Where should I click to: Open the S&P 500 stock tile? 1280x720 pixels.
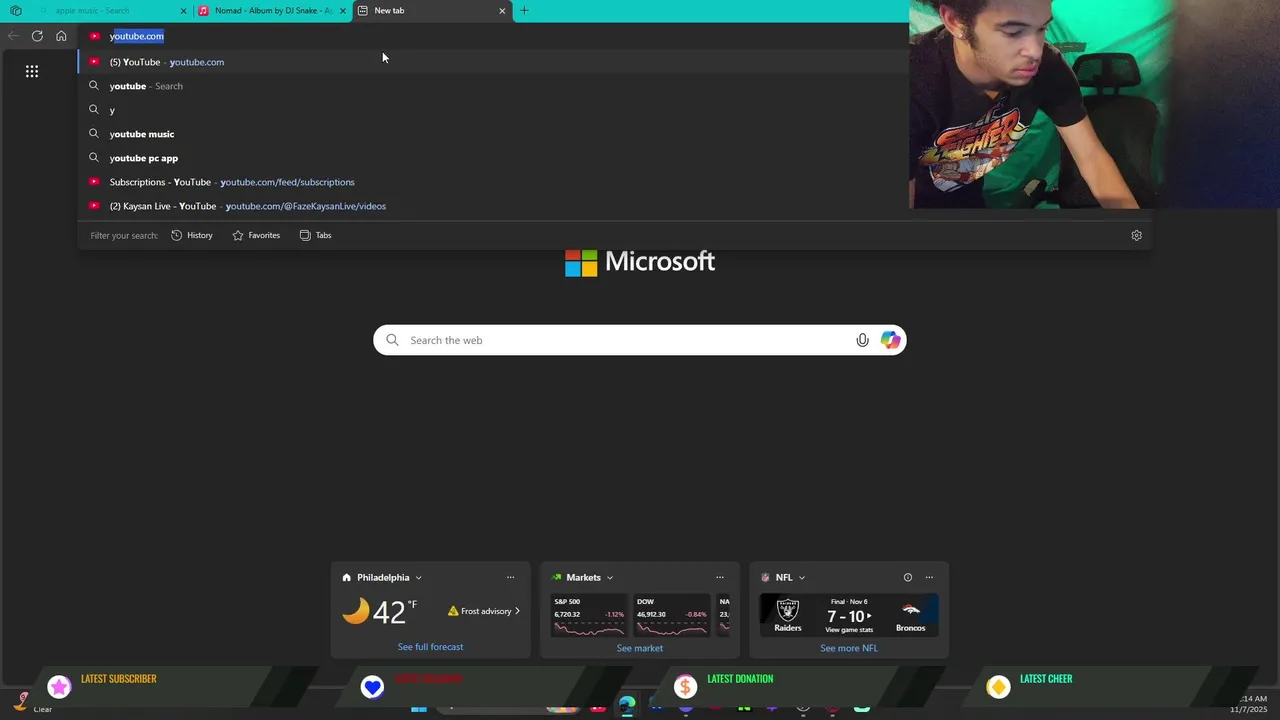tap(589, 616)
